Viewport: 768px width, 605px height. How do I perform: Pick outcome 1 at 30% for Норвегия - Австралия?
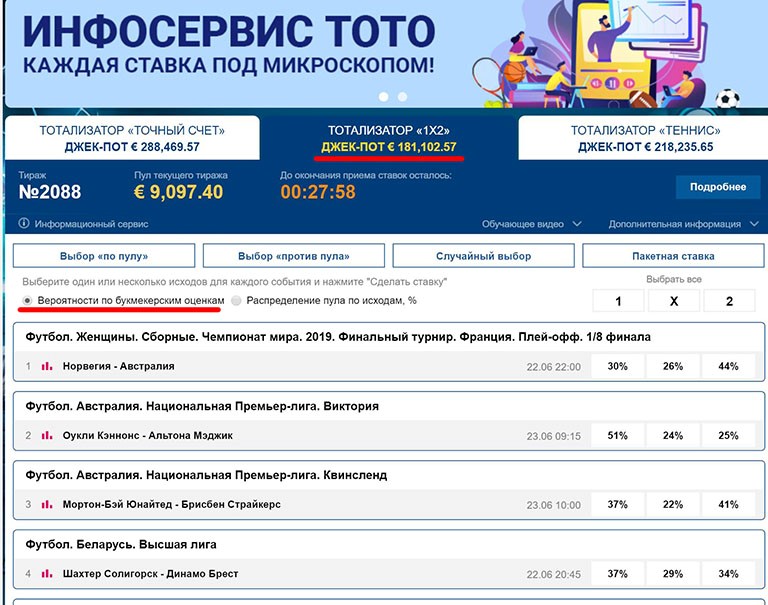pos(617,366)
